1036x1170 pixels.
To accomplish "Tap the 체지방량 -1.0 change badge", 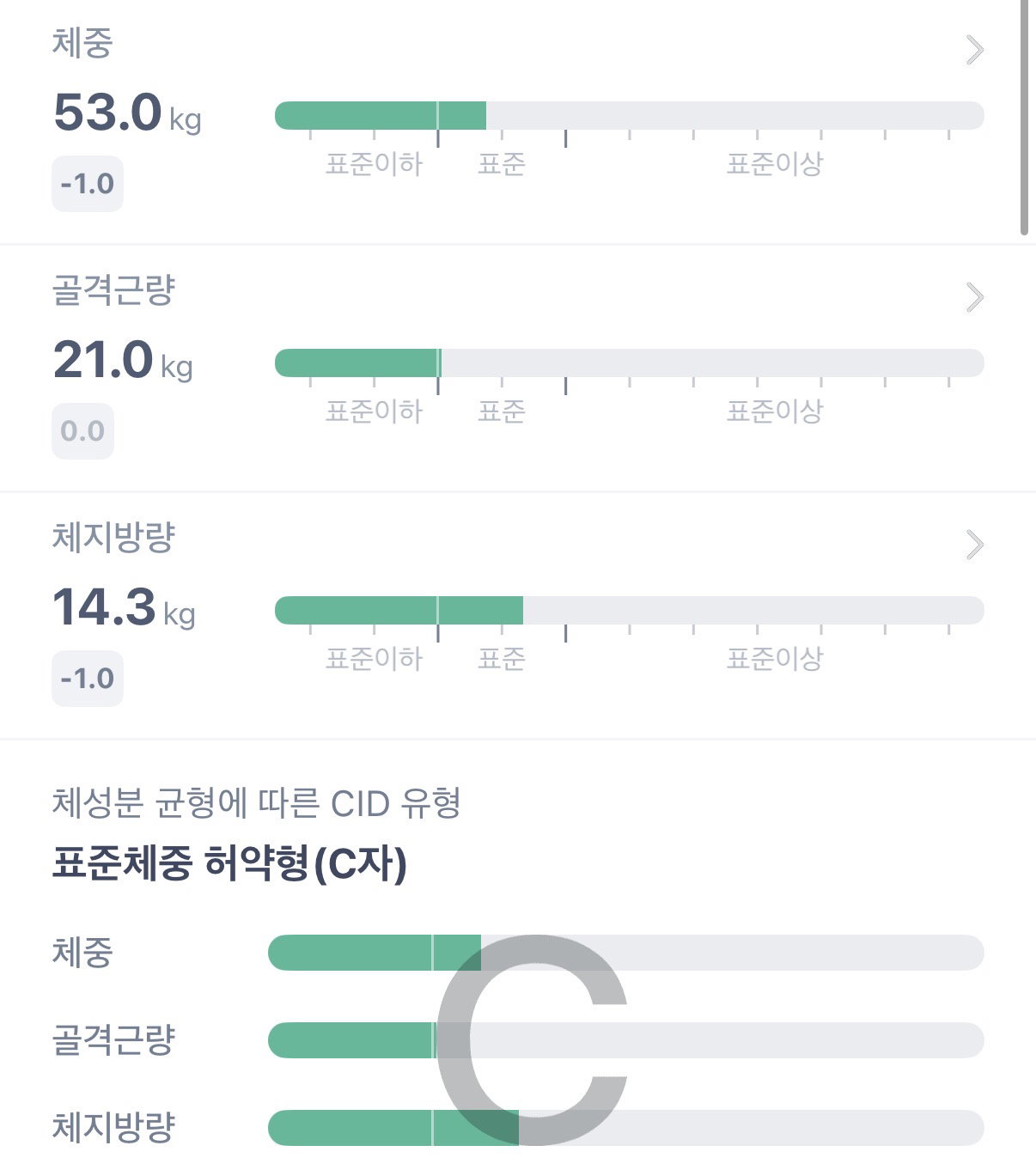I will 88,679.
